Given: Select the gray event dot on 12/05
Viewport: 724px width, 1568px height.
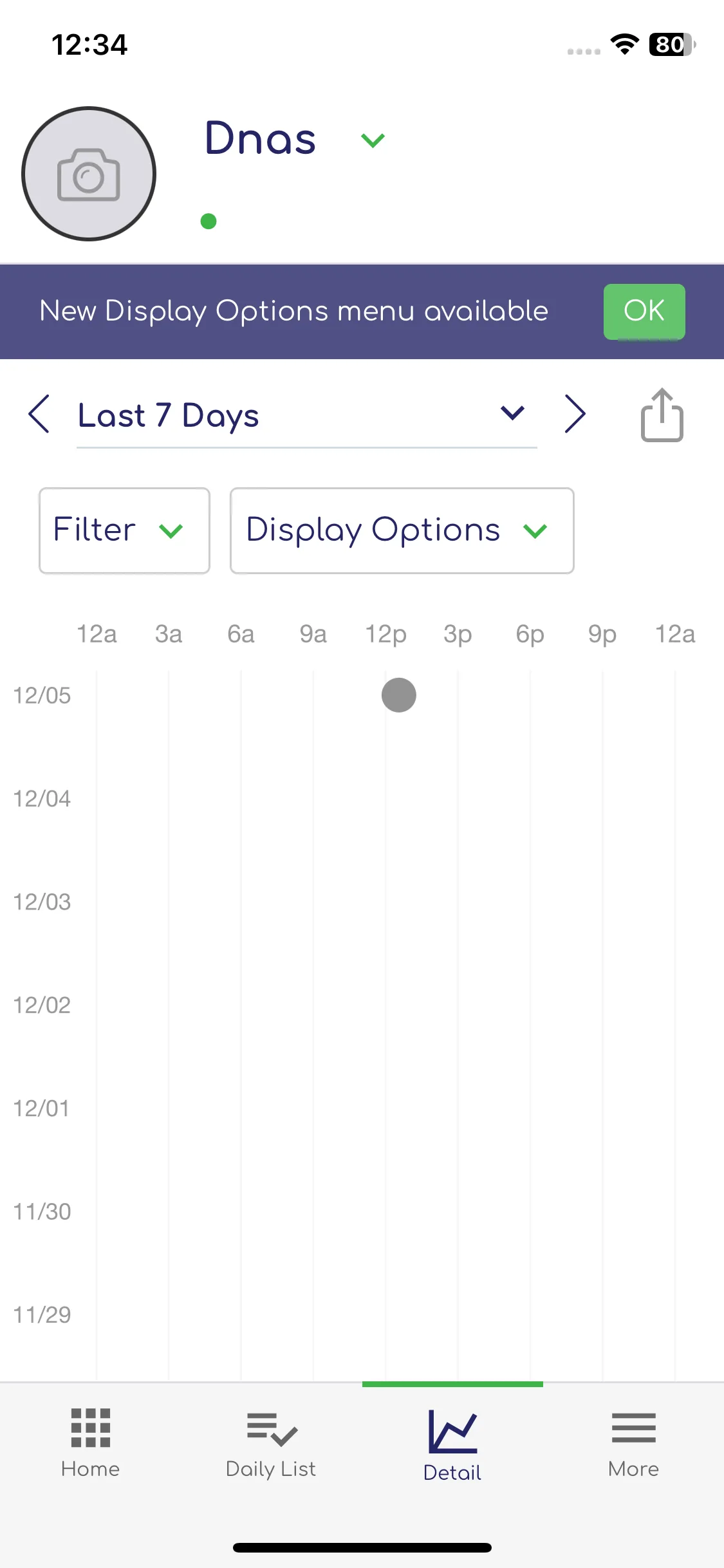Looking at the screenshot, I should (399, 695).
